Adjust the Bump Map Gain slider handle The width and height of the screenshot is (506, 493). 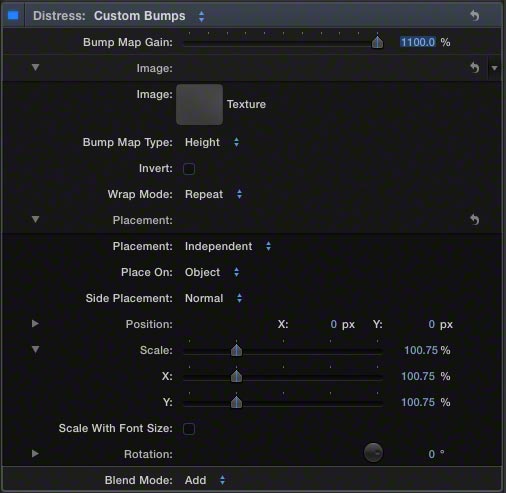pyautogui.click(x=377, y=42)
